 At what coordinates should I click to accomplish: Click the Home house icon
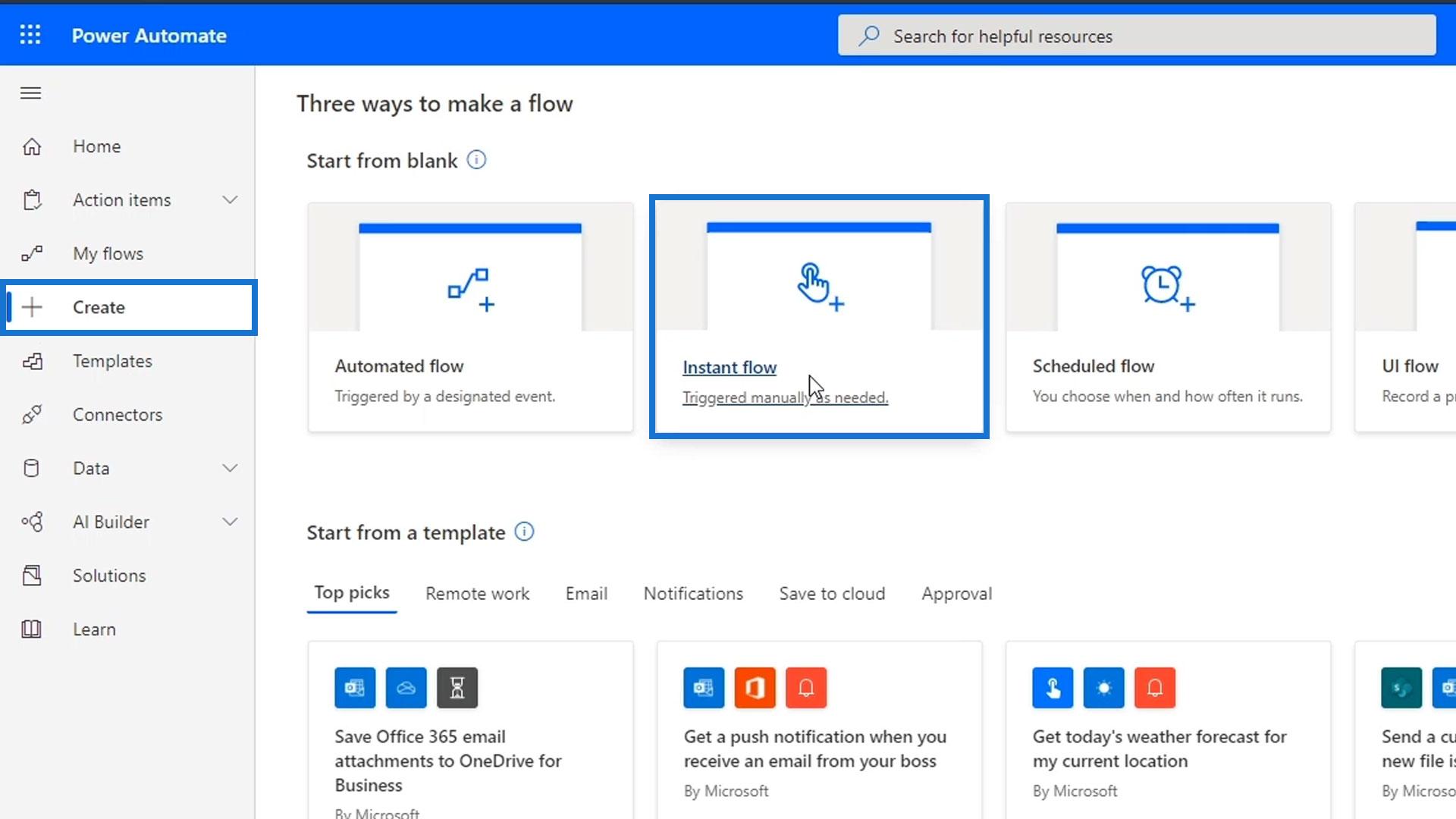click(x=32, y=146)
